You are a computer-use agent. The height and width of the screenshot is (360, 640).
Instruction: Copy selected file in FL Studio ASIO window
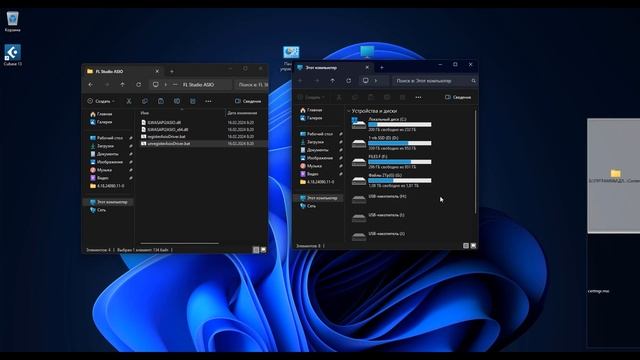pos(144,101)
